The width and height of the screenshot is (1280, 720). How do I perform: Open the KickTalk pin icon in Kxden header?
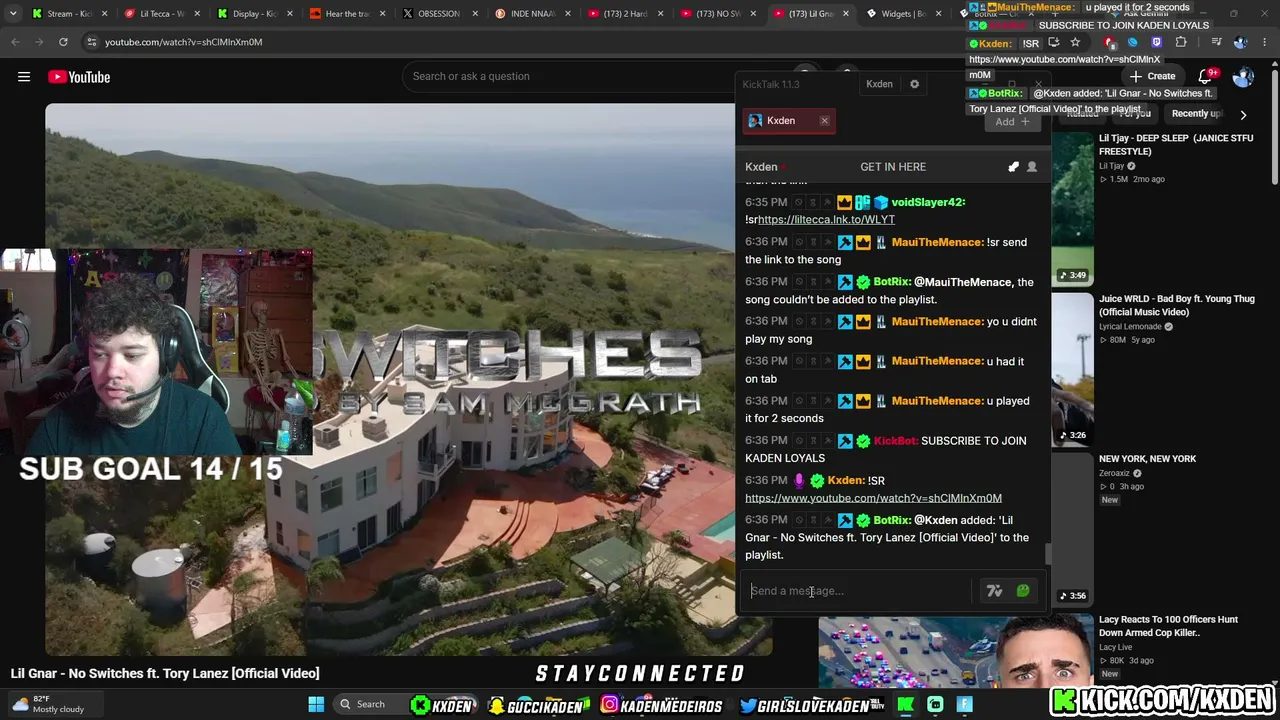1013,167
